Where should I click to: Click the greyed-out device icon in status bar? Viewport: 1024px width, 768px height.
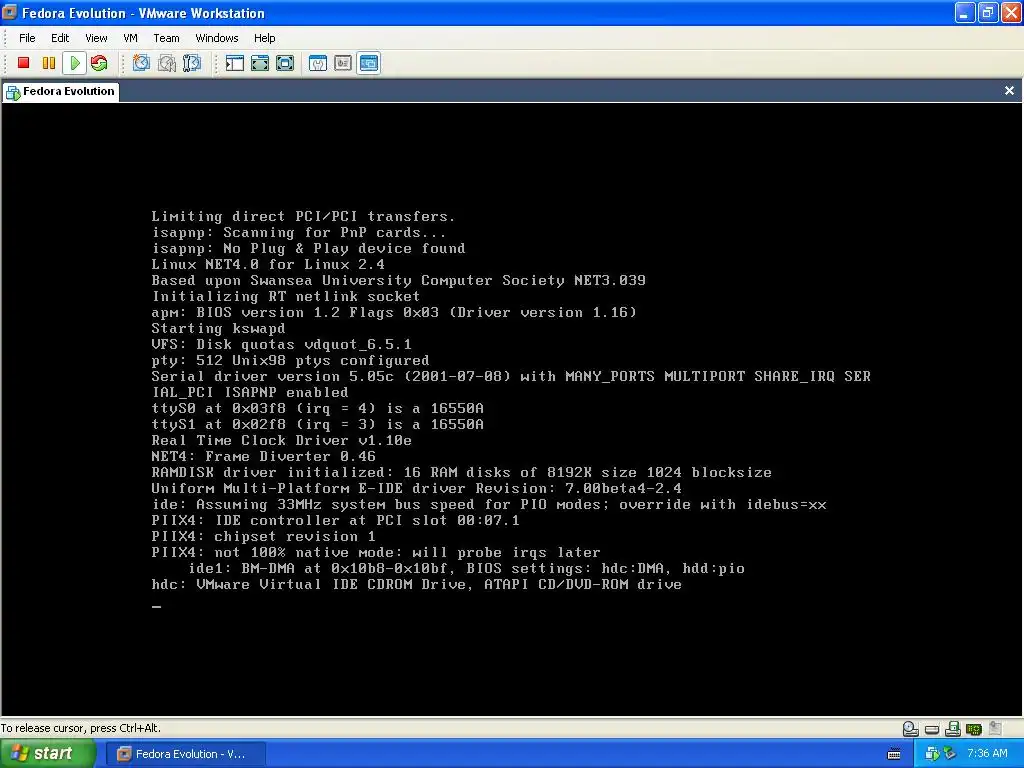[x=995, y=728]
